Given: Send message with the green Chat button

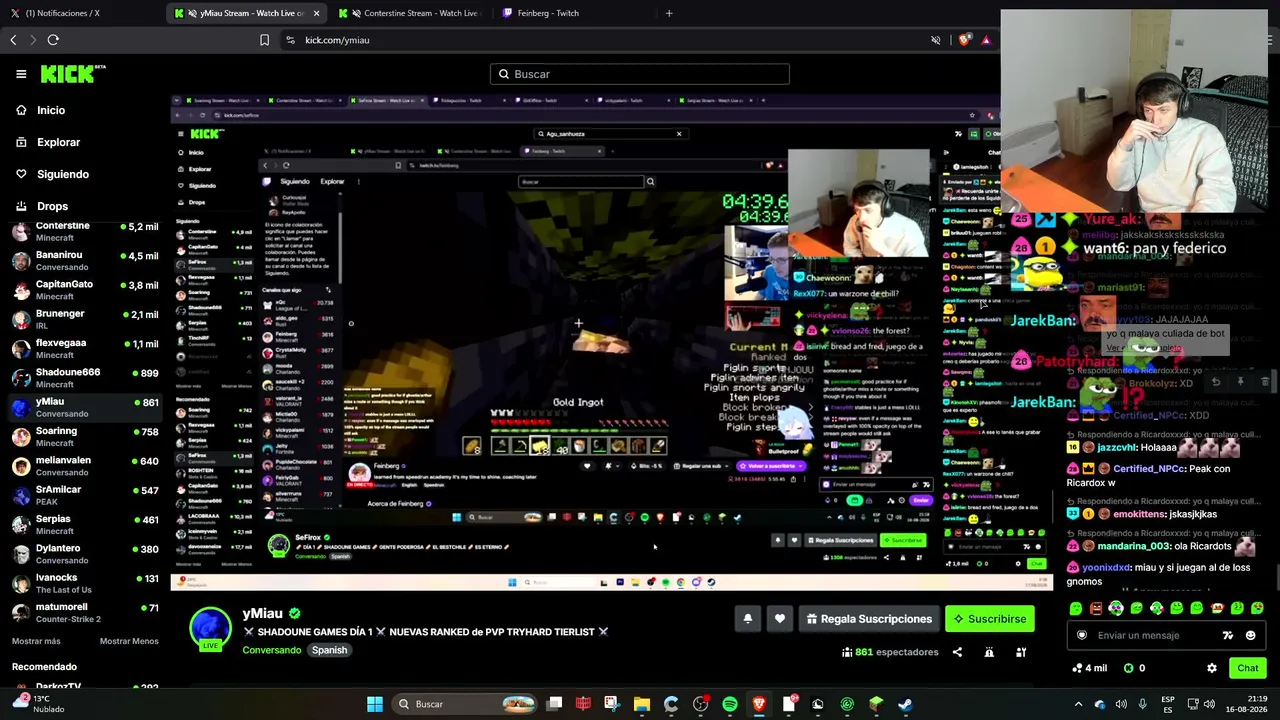Looking at the screenshot, I should [1248, 668].
